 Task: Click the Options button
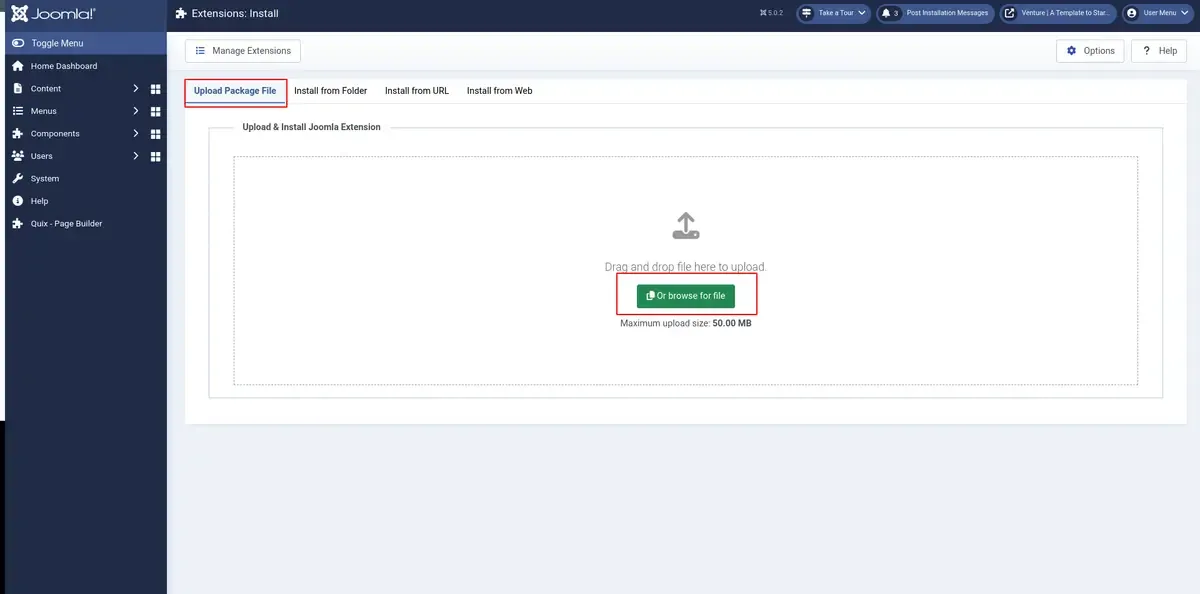[1090, 51]
